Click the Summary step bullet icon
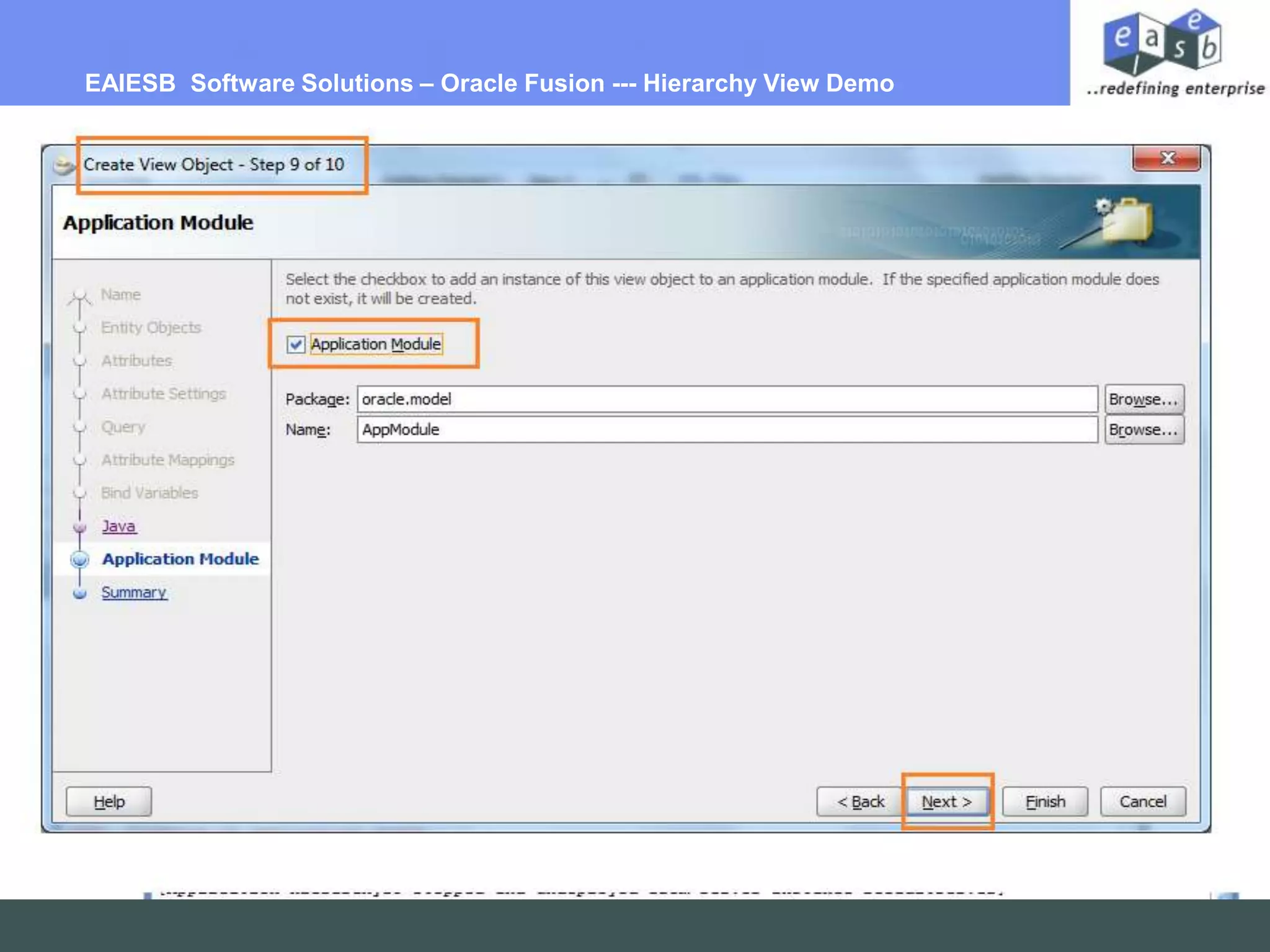Image resolution: width=1270 pixels, height=952 pixels. click(79, 593)
